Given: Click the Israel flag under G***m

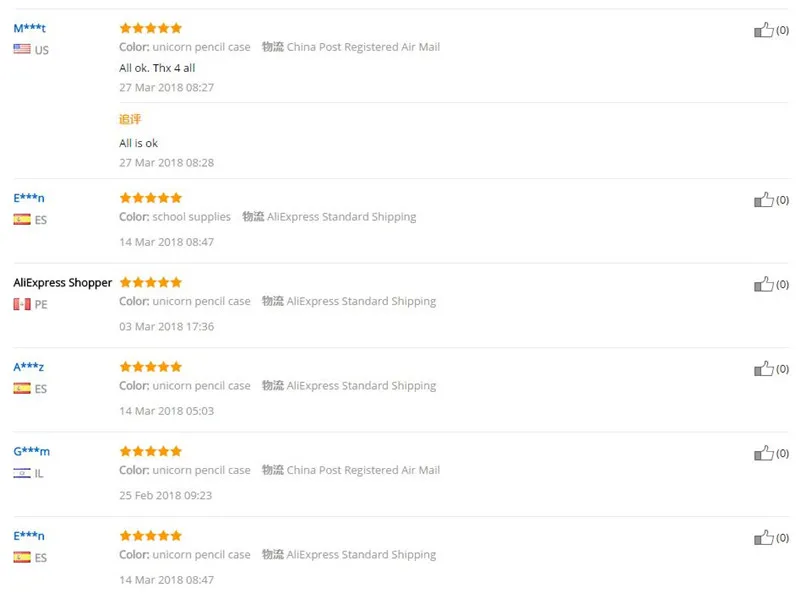Looking at the screenshot, I should click(x=22, y=473).
